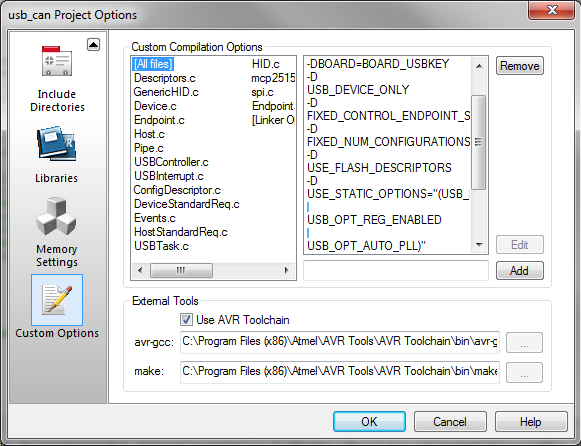Grab the options list vertical scrollbar thumb
581x446 pixels.
pos(479,142)
